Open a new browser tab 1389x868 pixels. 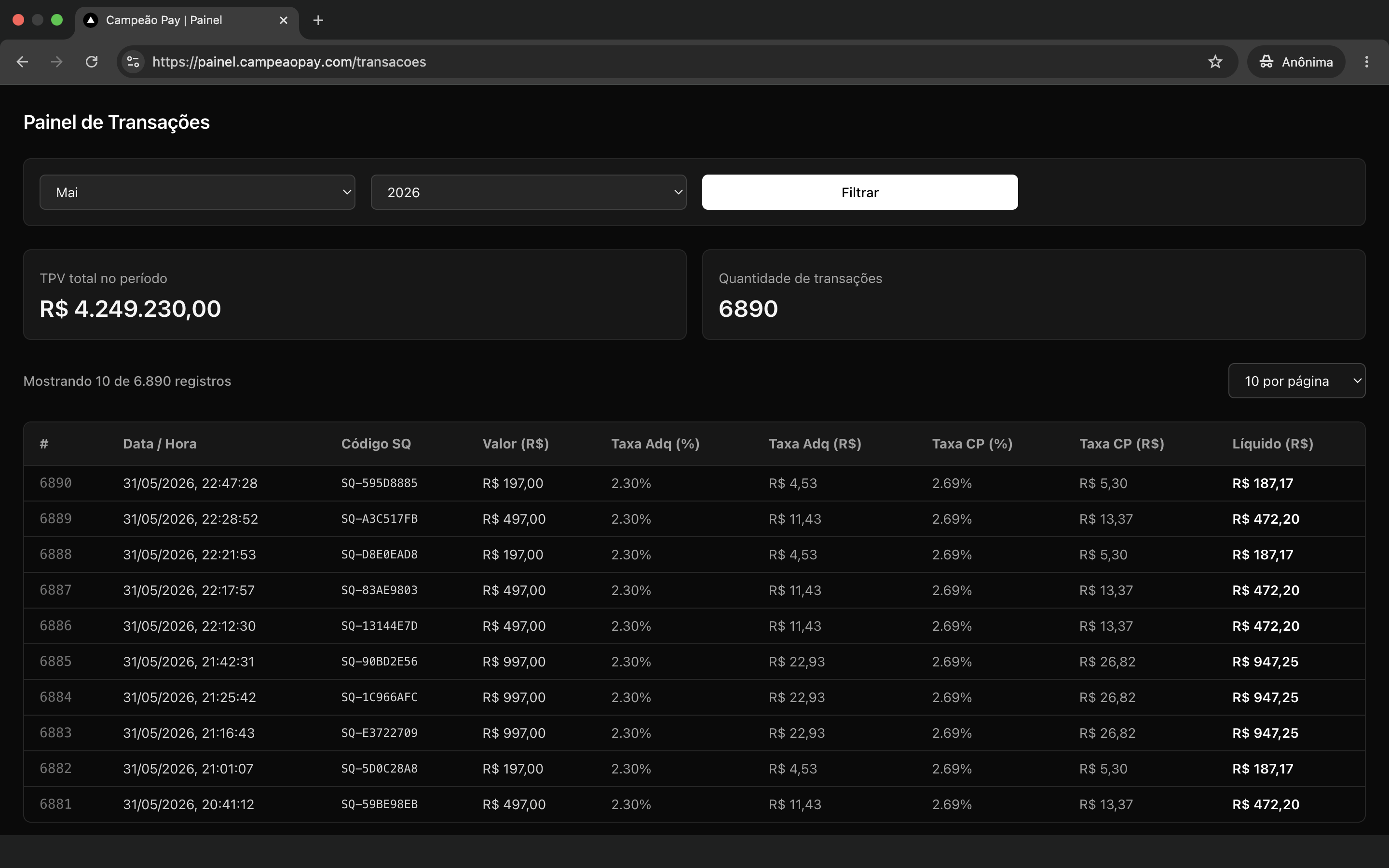point(318,21)
